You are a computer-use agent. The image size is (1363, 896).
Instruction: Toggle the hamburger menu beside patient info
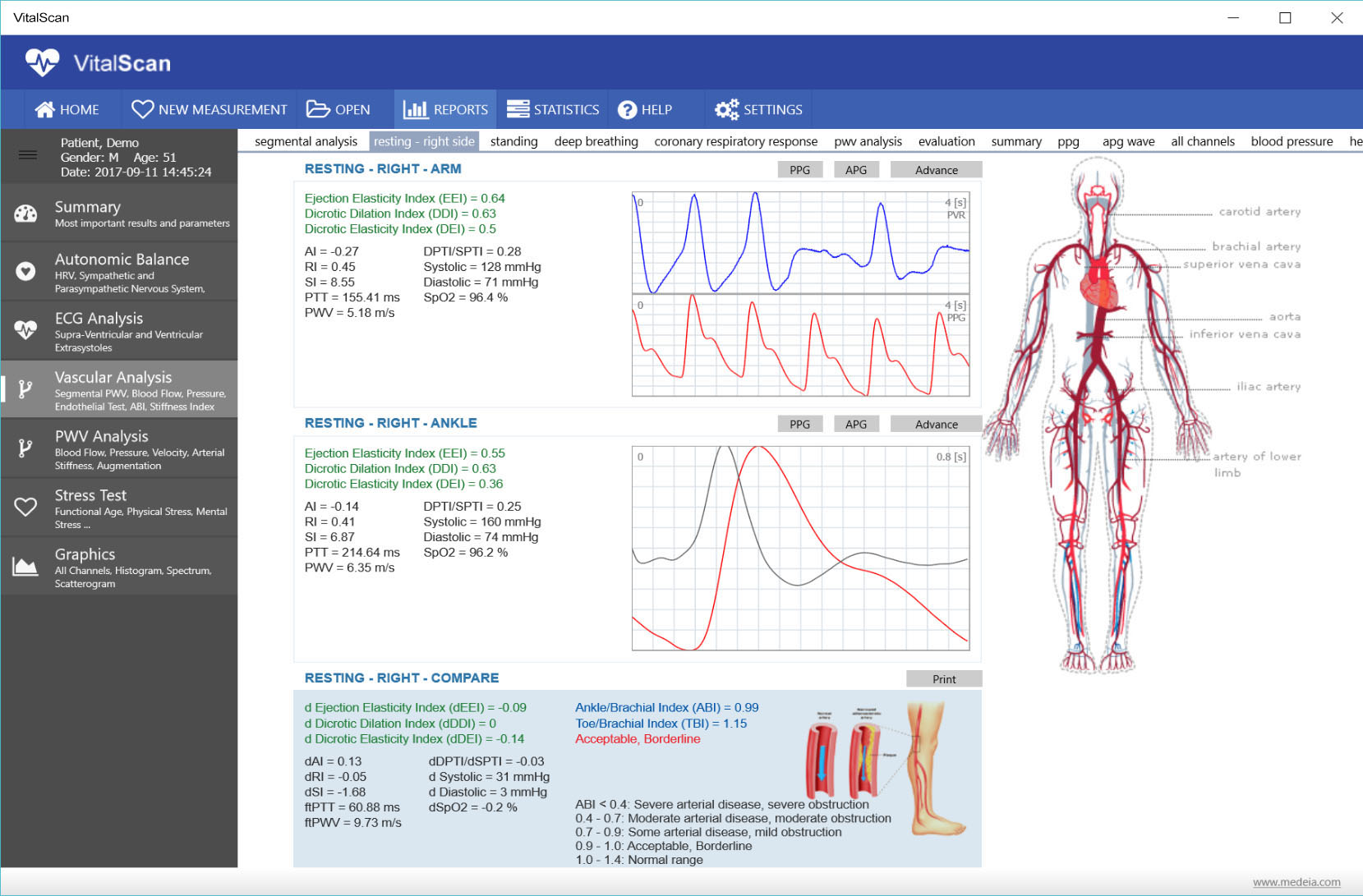28,155
